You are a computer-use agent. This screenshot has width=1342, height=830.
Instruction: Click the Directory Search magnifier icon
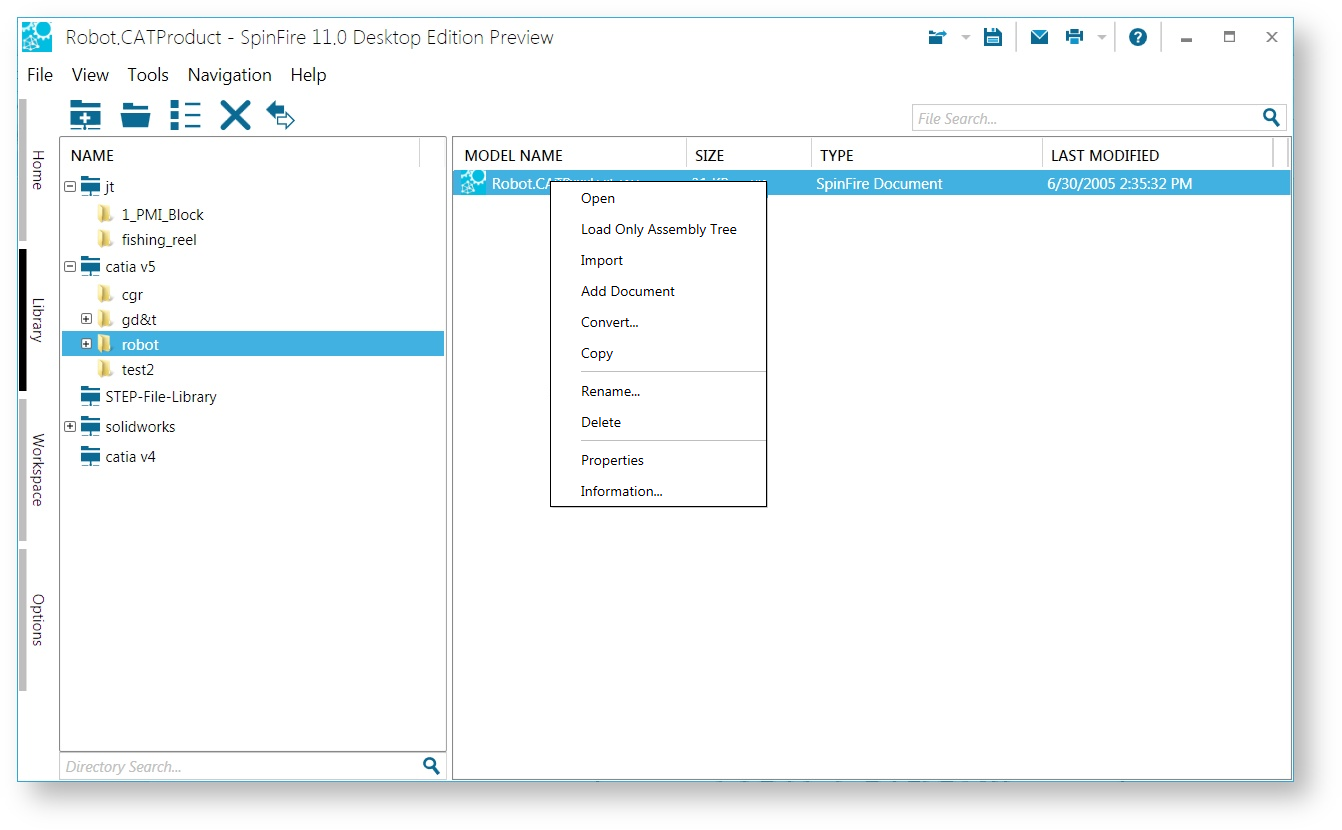[431, 766]
